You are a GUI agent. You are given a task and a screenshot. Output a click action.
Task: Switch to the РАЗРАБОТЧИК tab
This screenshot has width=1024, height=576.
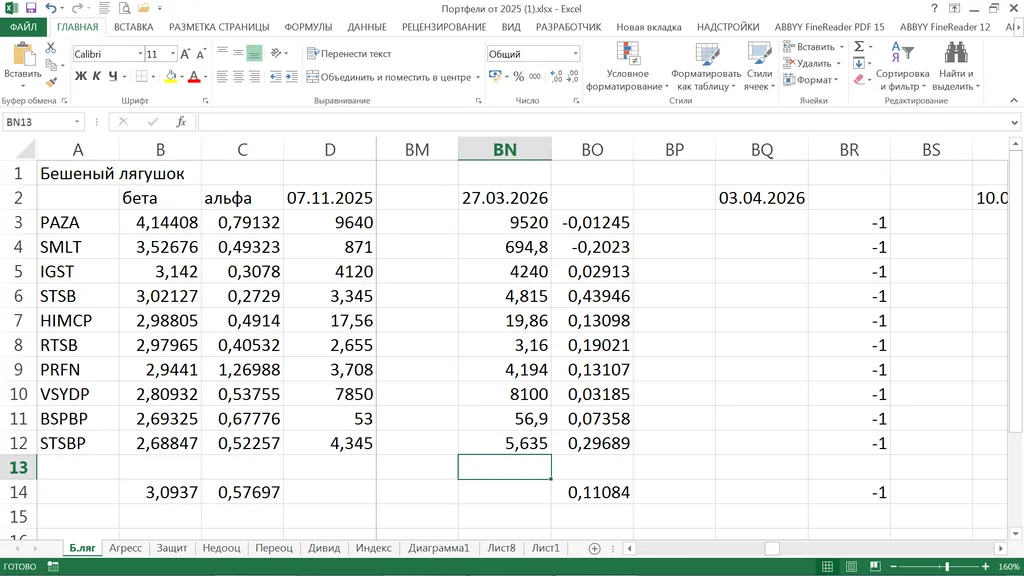point(568,27)
